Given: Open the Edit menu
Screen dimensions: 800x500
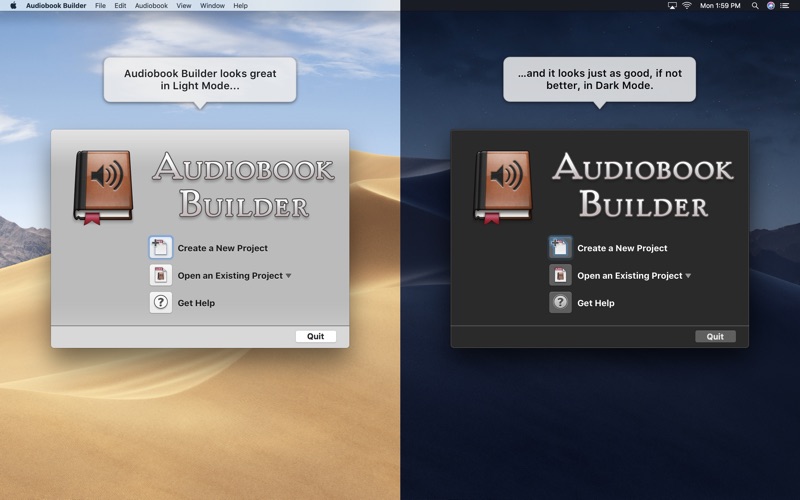Looking at the screenshot, I should click(120, 6).
